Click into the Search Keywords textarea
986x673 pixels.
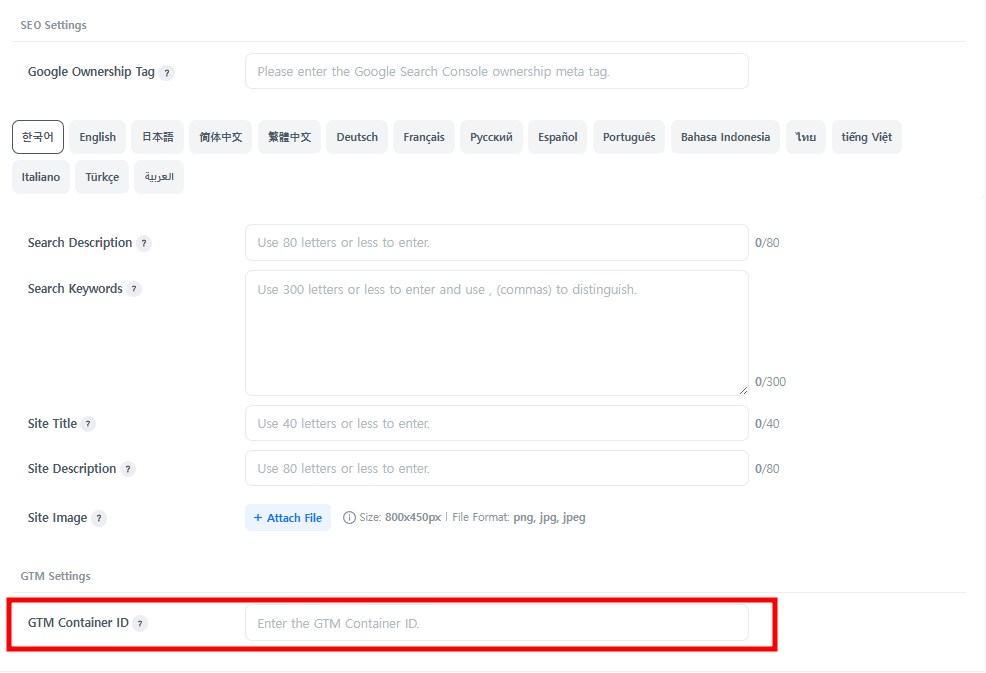496,332
